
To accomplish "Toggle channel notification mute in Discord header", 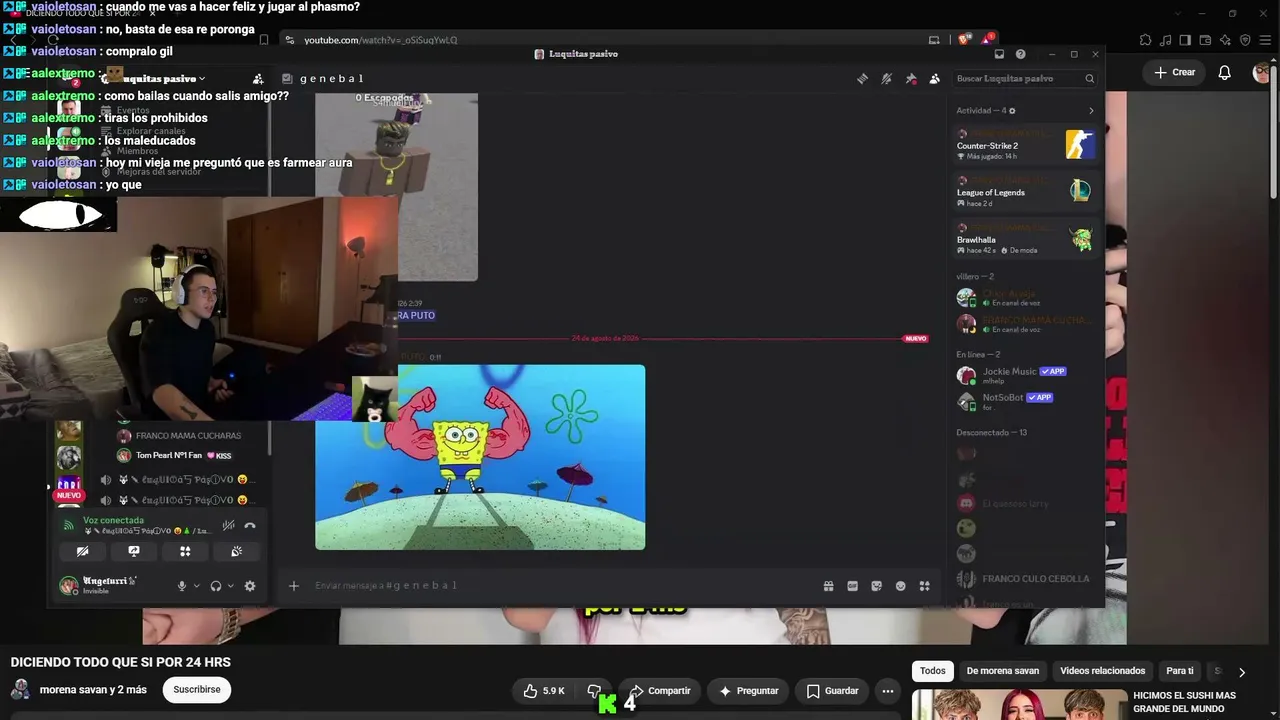I will 886,79.
